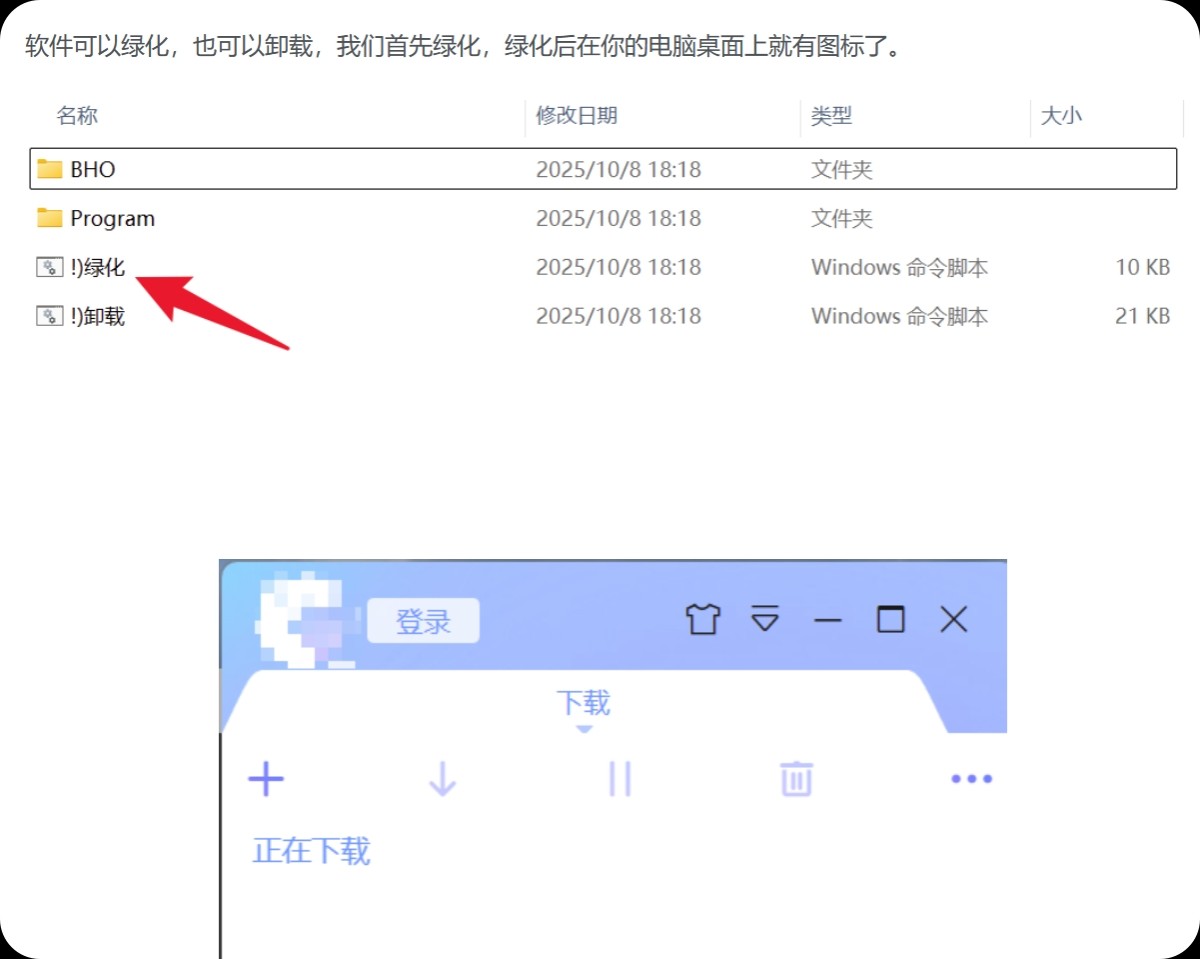Select the 正在下载 section label
This screenshot has width=1200, height=959.
(312, 851)
